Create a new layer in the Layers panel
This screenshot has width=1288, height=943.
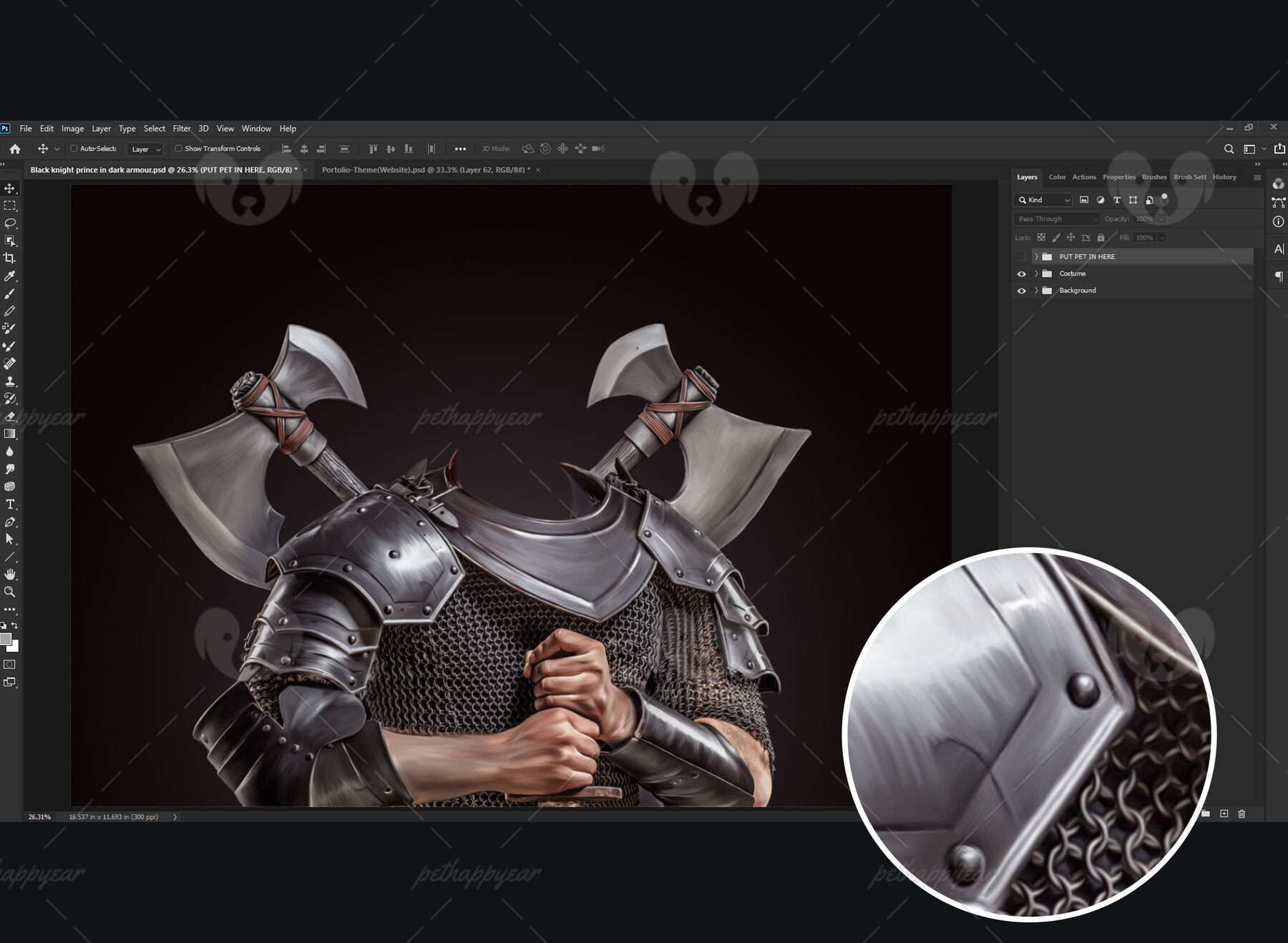pyautogui.click(x=1224, y=814)
